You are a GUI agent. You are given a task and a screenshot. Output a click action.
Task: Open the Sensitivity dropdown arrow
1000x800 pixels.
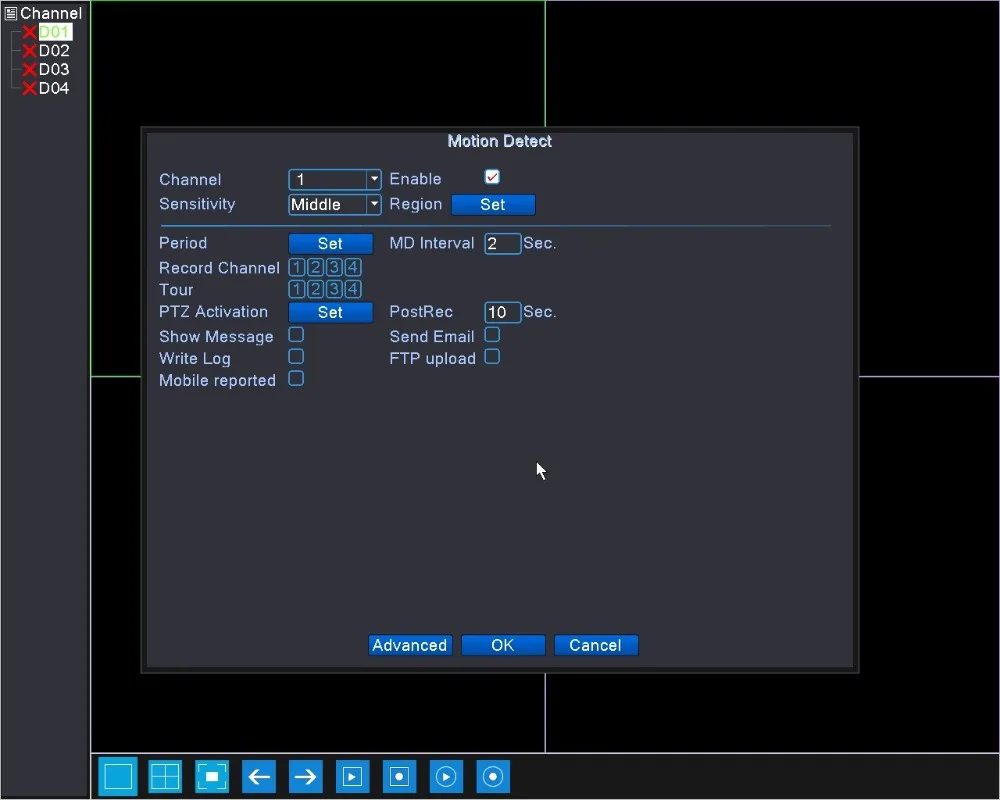[x=374, y=204]
